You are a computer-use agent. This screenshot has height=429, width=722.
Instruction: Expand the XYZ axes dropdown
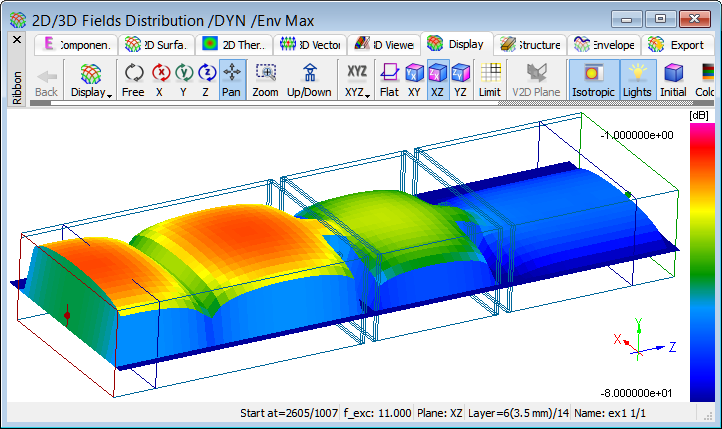[356, 80]
